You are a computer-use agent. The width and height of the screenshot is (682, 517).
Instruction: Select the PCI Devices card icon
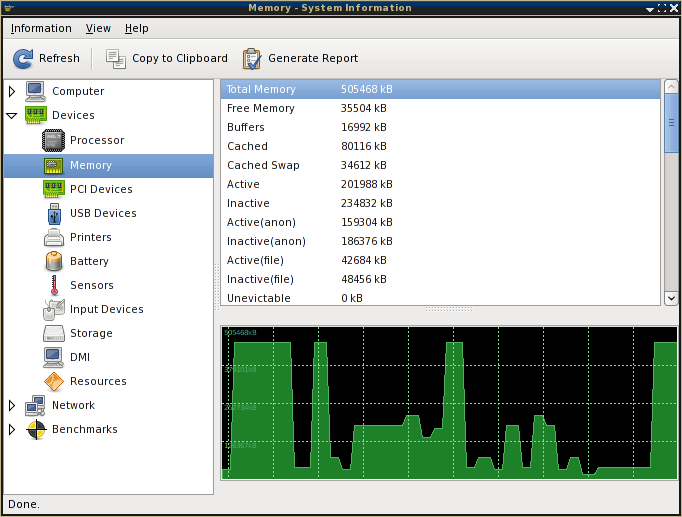(53, 189)
